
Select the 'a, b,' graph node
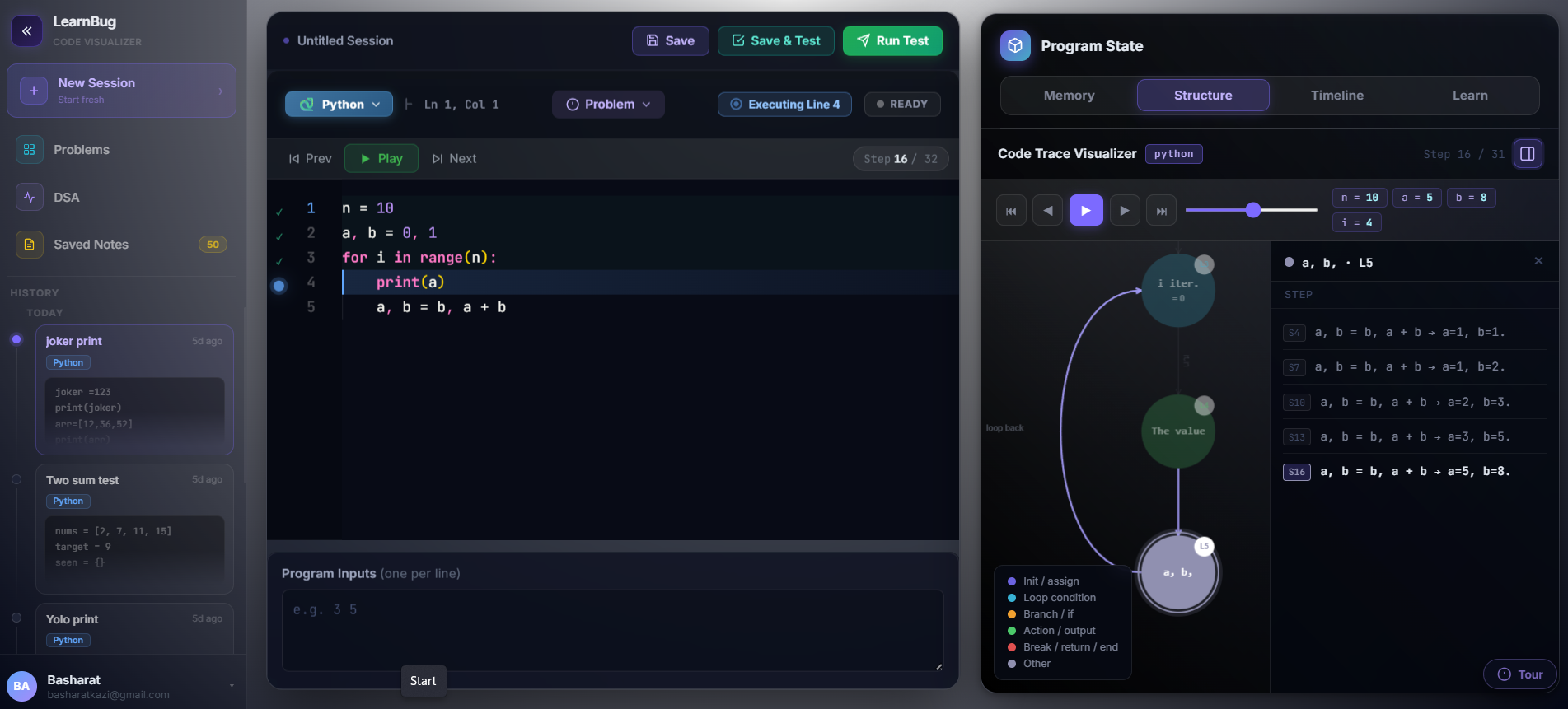coord(1178,573)
